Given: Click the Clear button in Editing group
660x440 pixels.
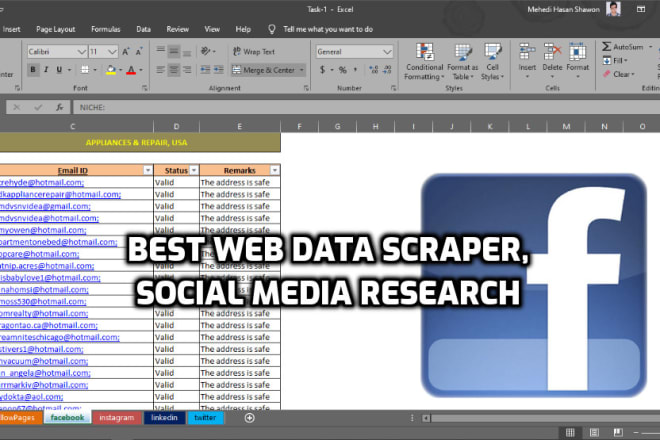Looking at the screenshot, I should coord(620,74).
